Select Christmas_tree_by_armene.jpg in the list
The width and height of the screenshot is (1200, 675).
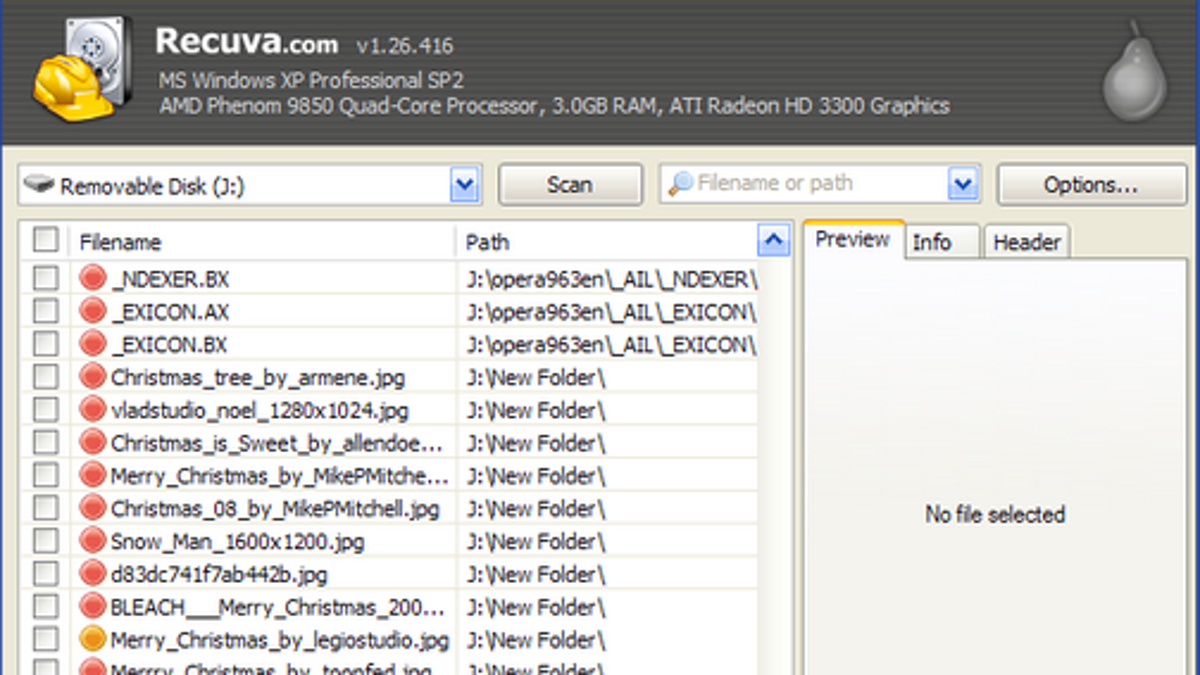[x=258, y=378]
